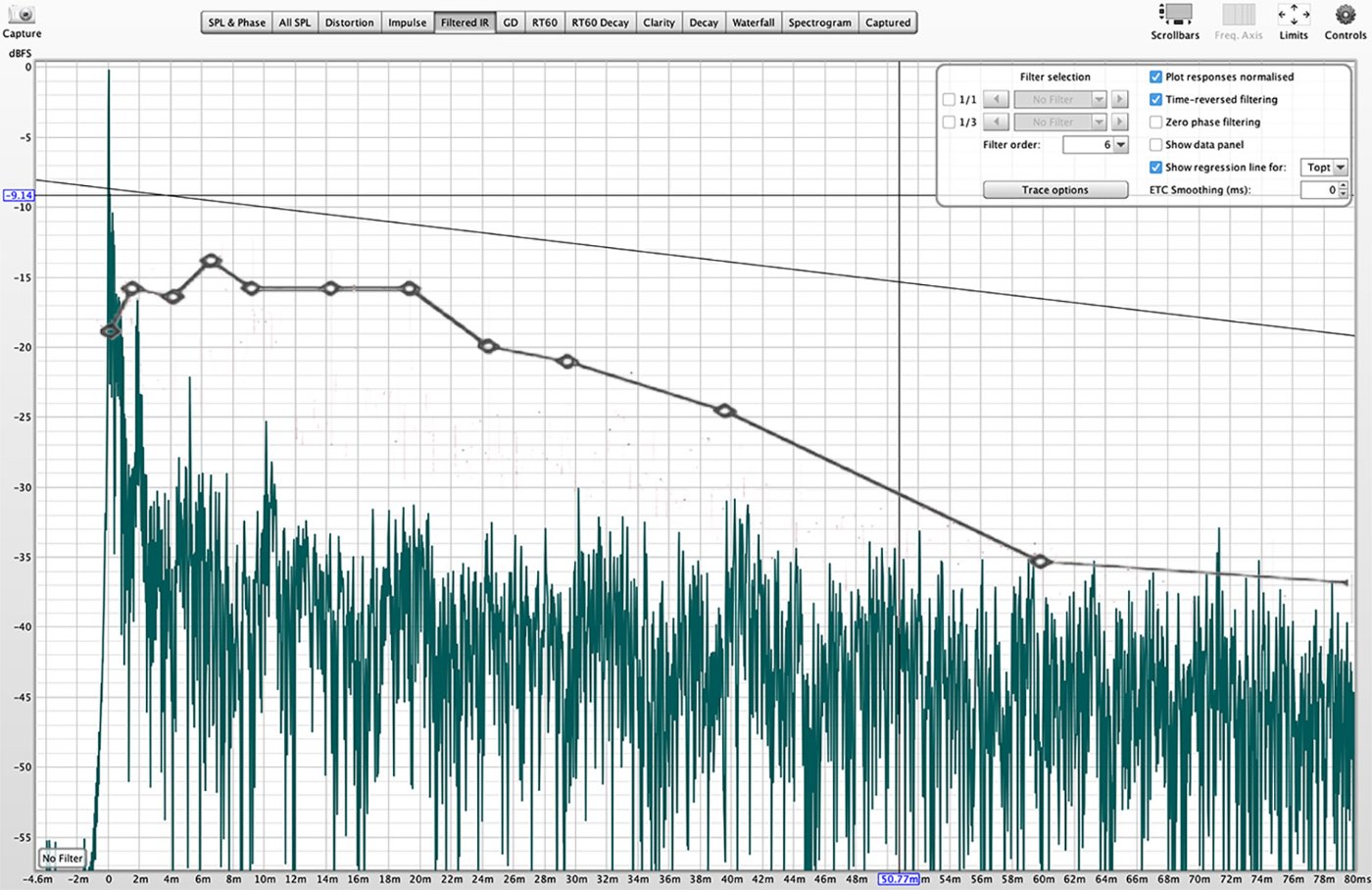This screenshot has width=1372, height=890.
Task: Click the No Filter label at the graph's bottom-left
Action: pyautogui.click(x=63, y=858)
